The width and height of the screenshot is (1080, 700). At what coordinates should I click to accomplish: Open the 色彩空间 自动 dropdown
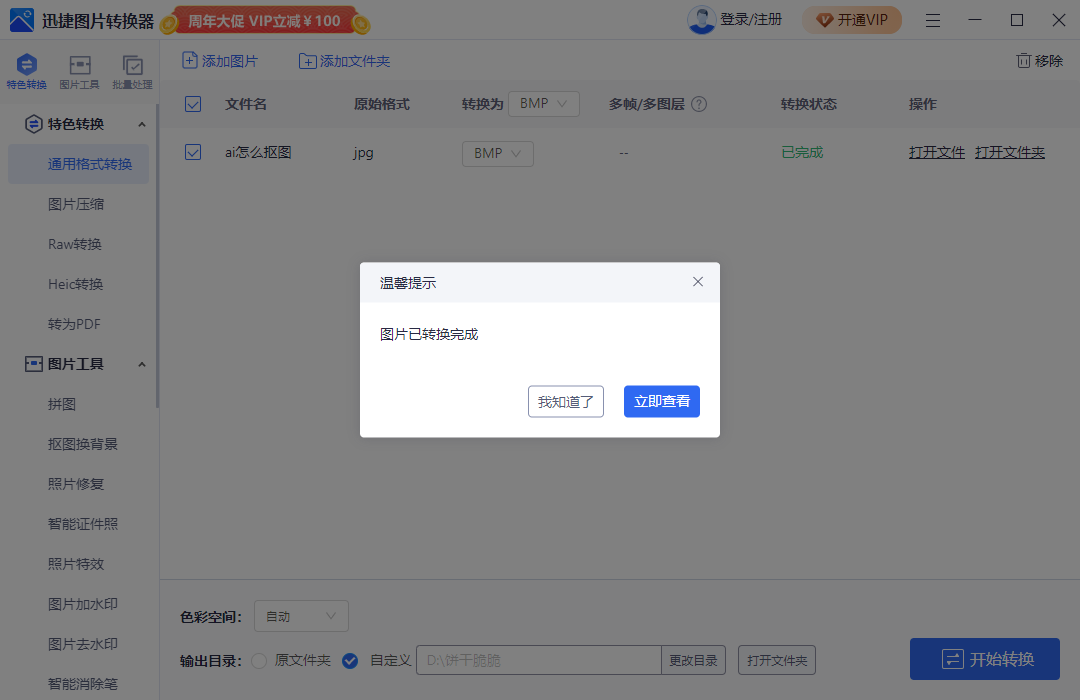tap(301, 616)
